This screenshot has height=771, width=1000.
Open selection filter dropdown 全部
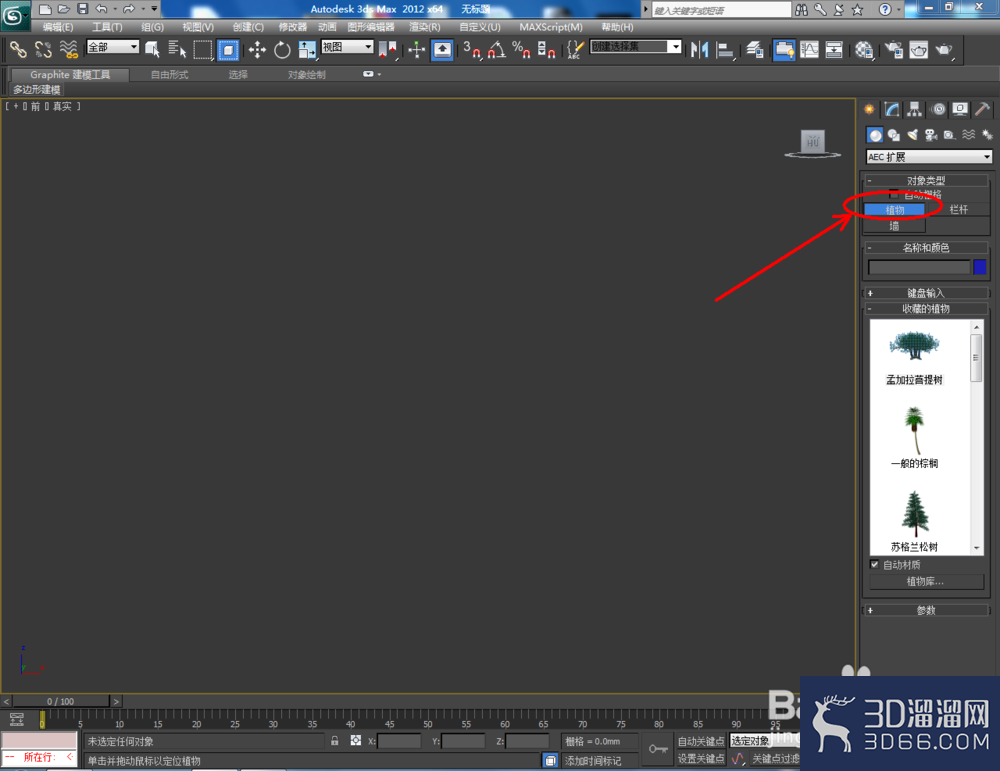coord(113,47)
